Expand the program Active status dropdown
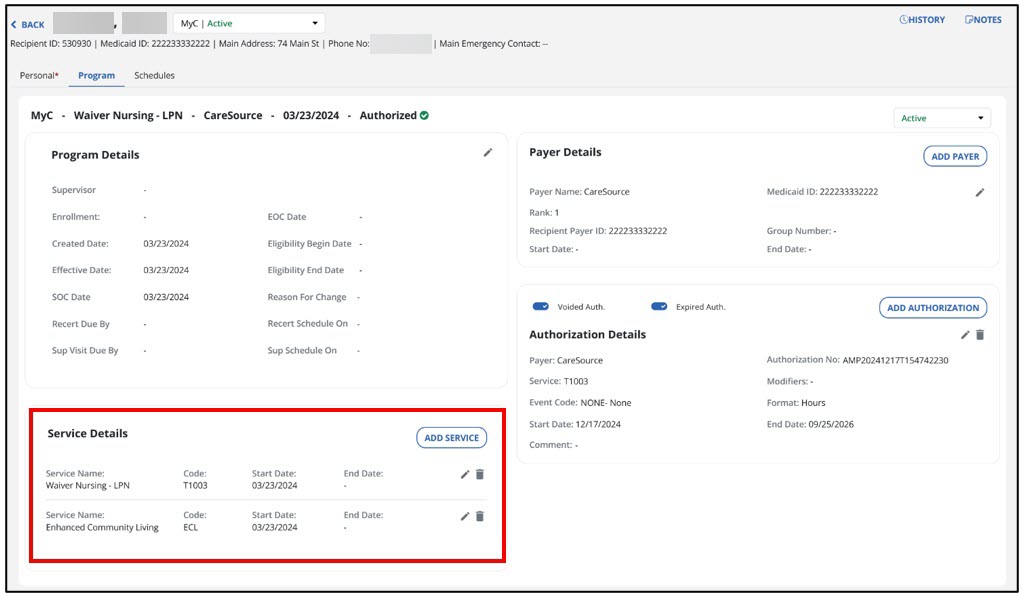 [941, 118]
